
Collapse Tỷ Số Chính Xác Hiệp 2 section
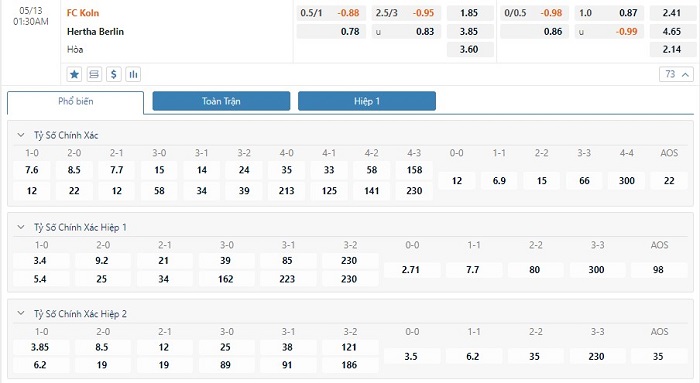(x=21, y=313)
